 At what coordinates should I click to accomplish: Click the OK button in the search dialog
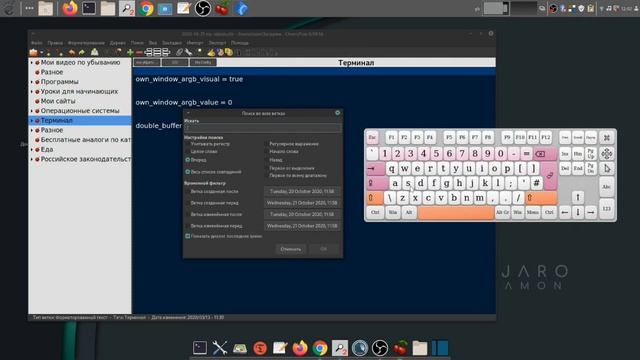point(324,249)
